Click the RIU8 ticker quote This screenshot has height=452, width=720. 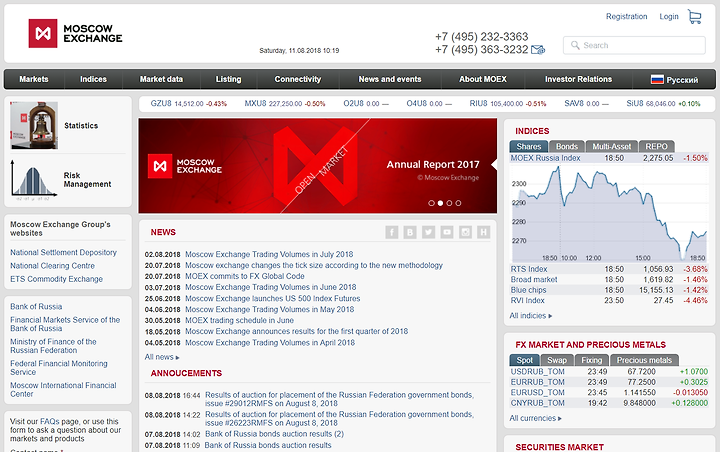coord(508,104)
